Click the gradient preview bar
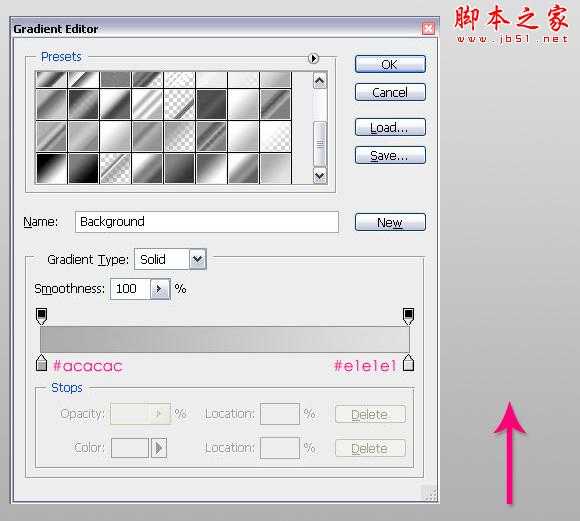Image resolution: width=580 pixels, height=521 pixels. coord(225,339)
